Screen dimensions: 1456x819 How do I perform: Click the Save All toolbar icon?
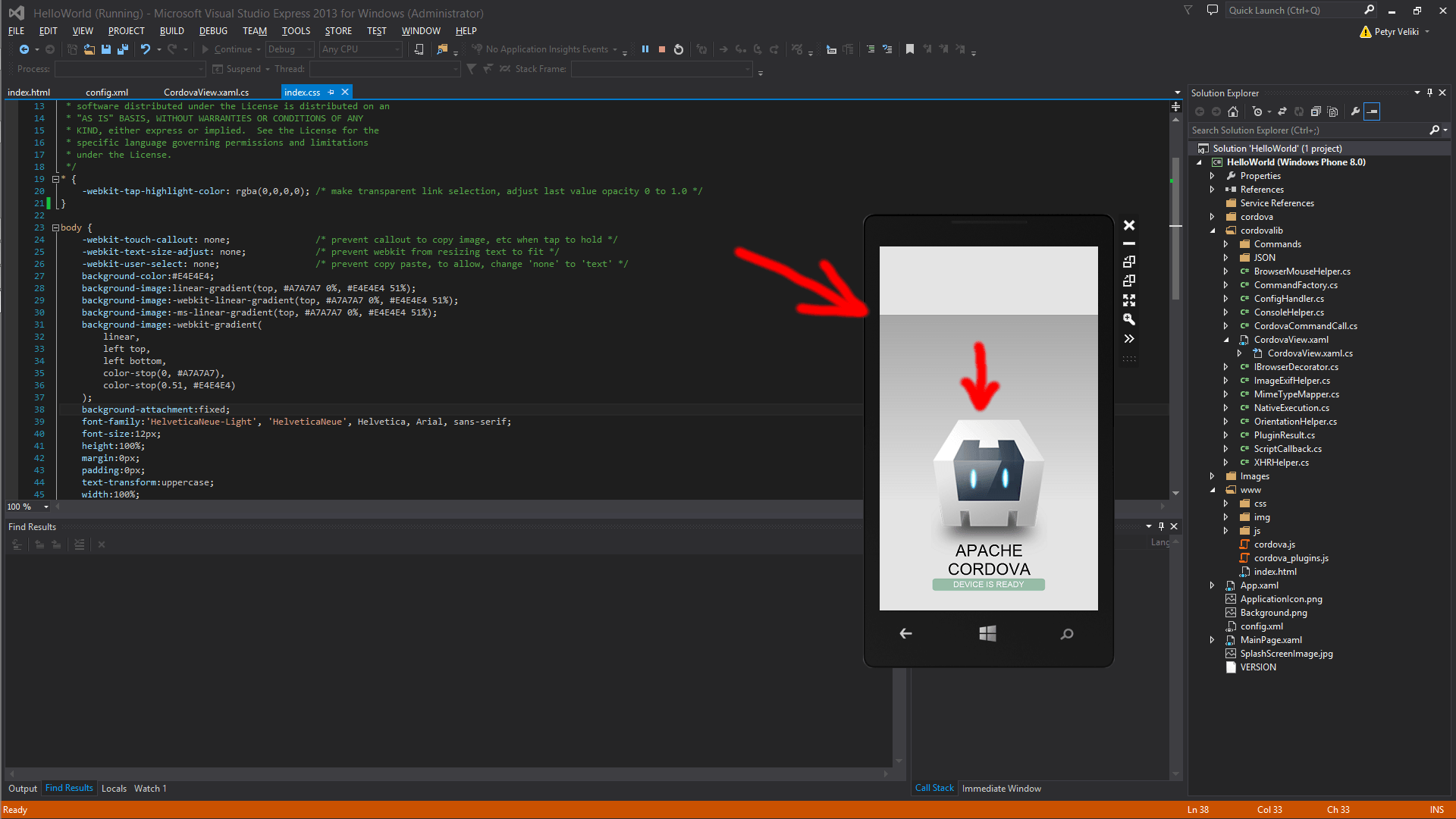point(123,49)
